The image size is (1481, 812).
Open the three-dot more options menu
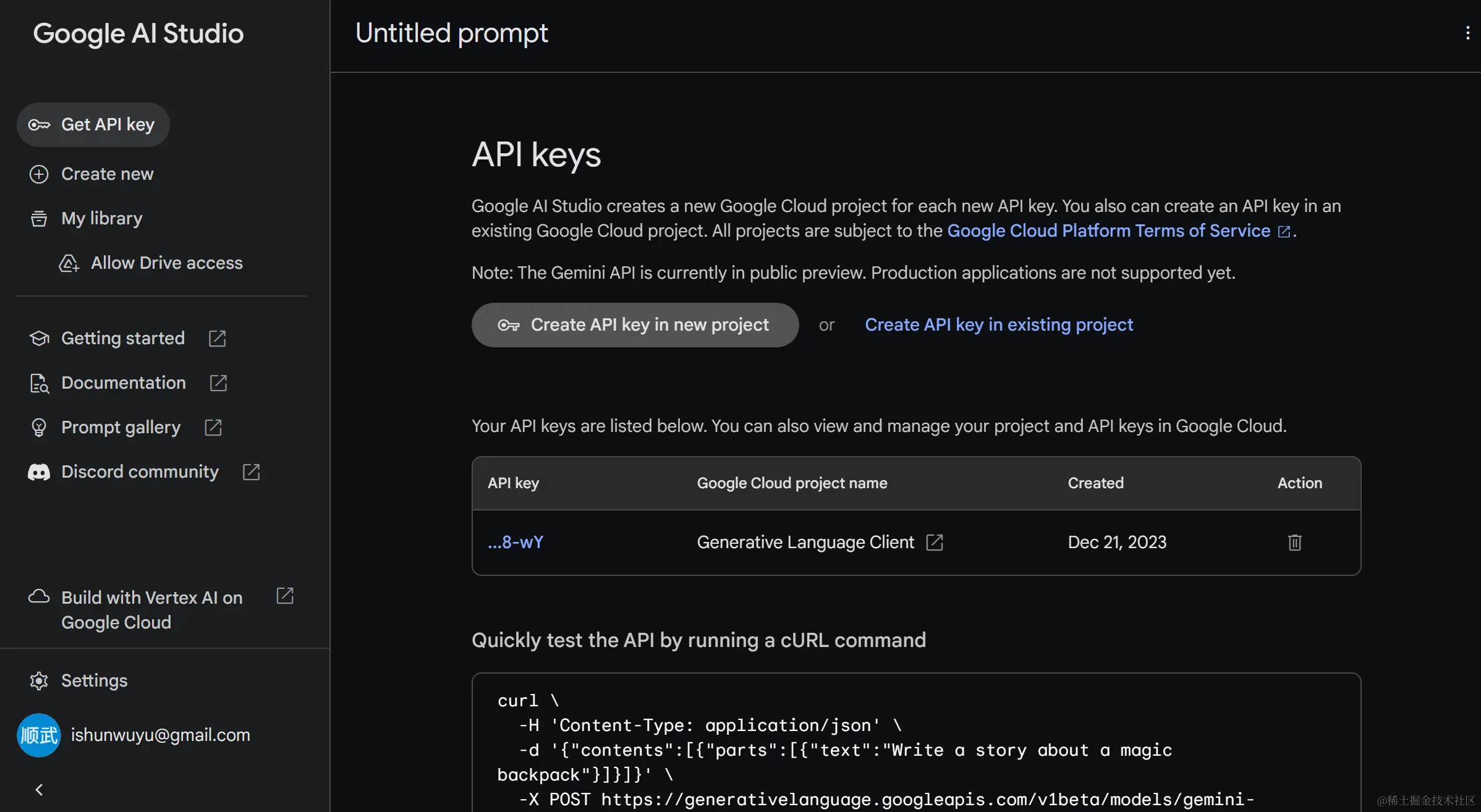(1467, 33)
